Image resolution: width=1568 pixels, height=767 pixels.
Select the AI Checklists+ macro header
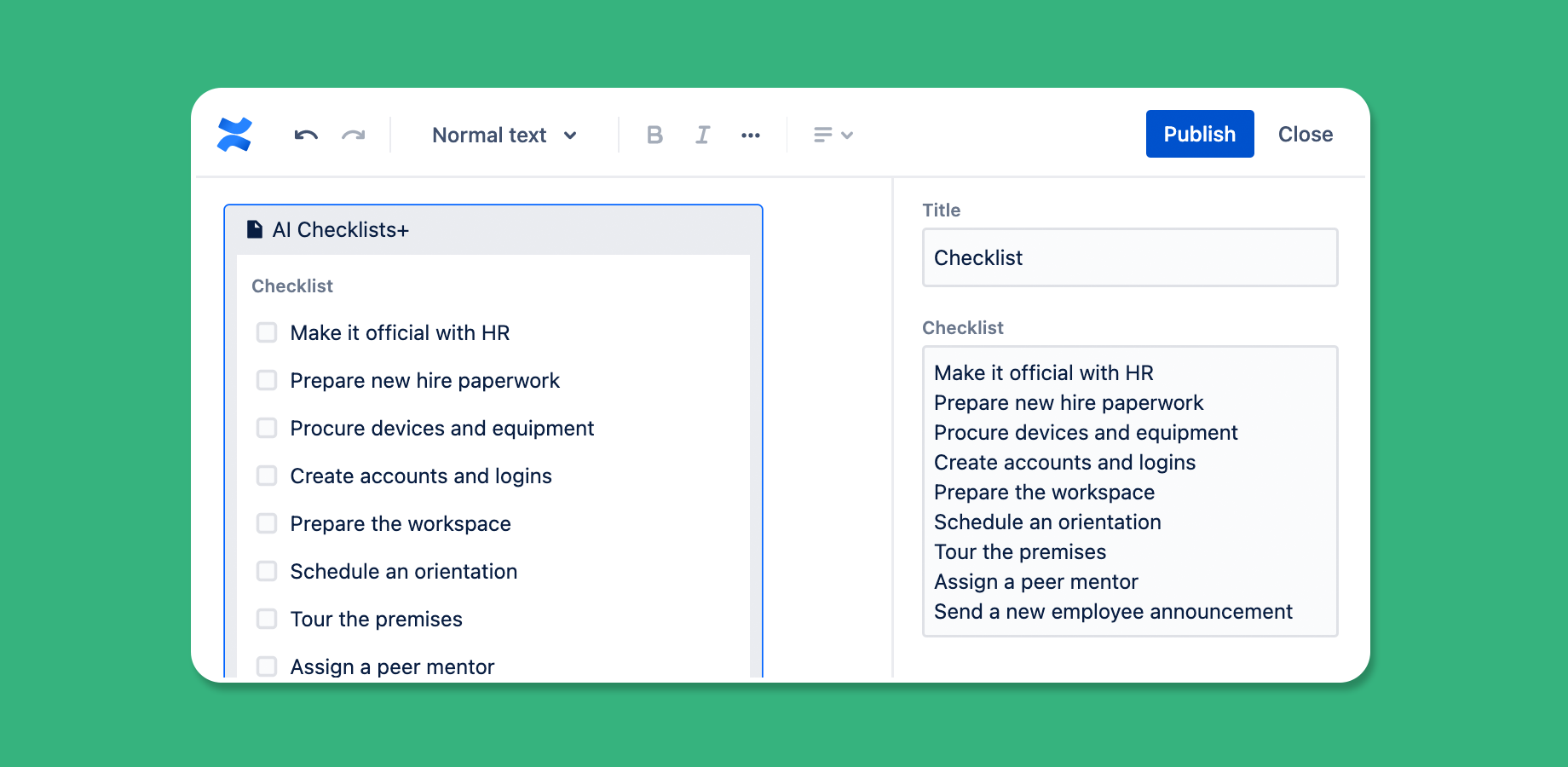(x=493, y=229)
